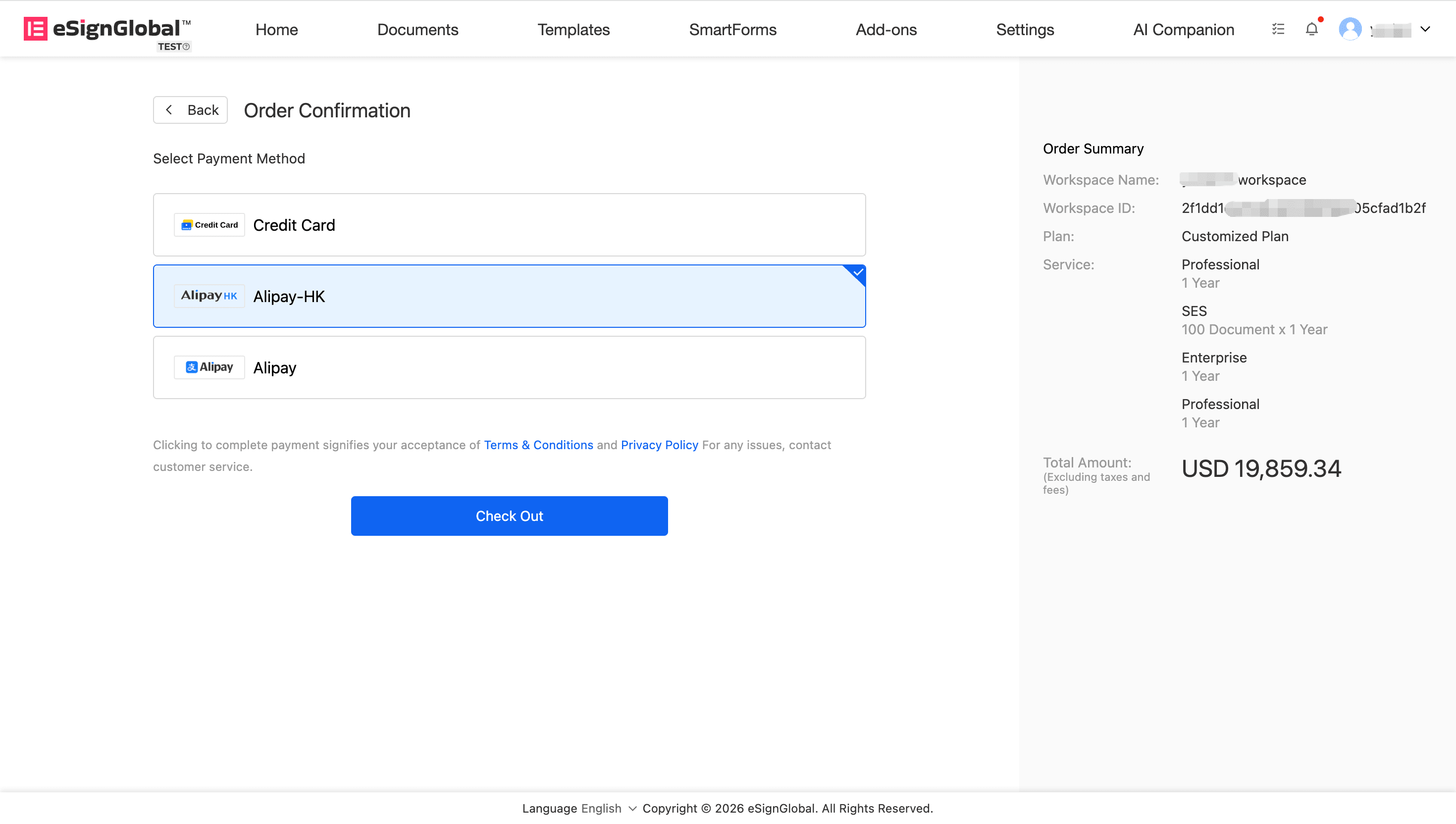This screenshot has height=824, width=1456.
Task: Click the selected checkmark on Alipay-HK
Action: pyautogui.click(x=858, y=272)
